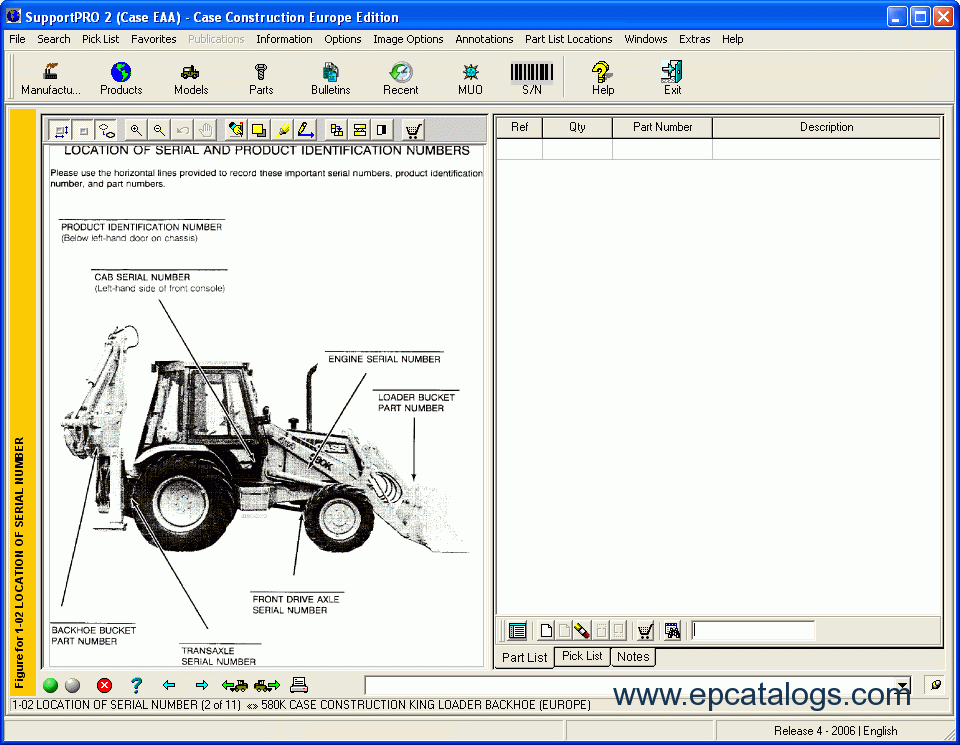Click the MUO toolbar icon
The height and width of the screenshot is (745, 960).
coord(470,78)
